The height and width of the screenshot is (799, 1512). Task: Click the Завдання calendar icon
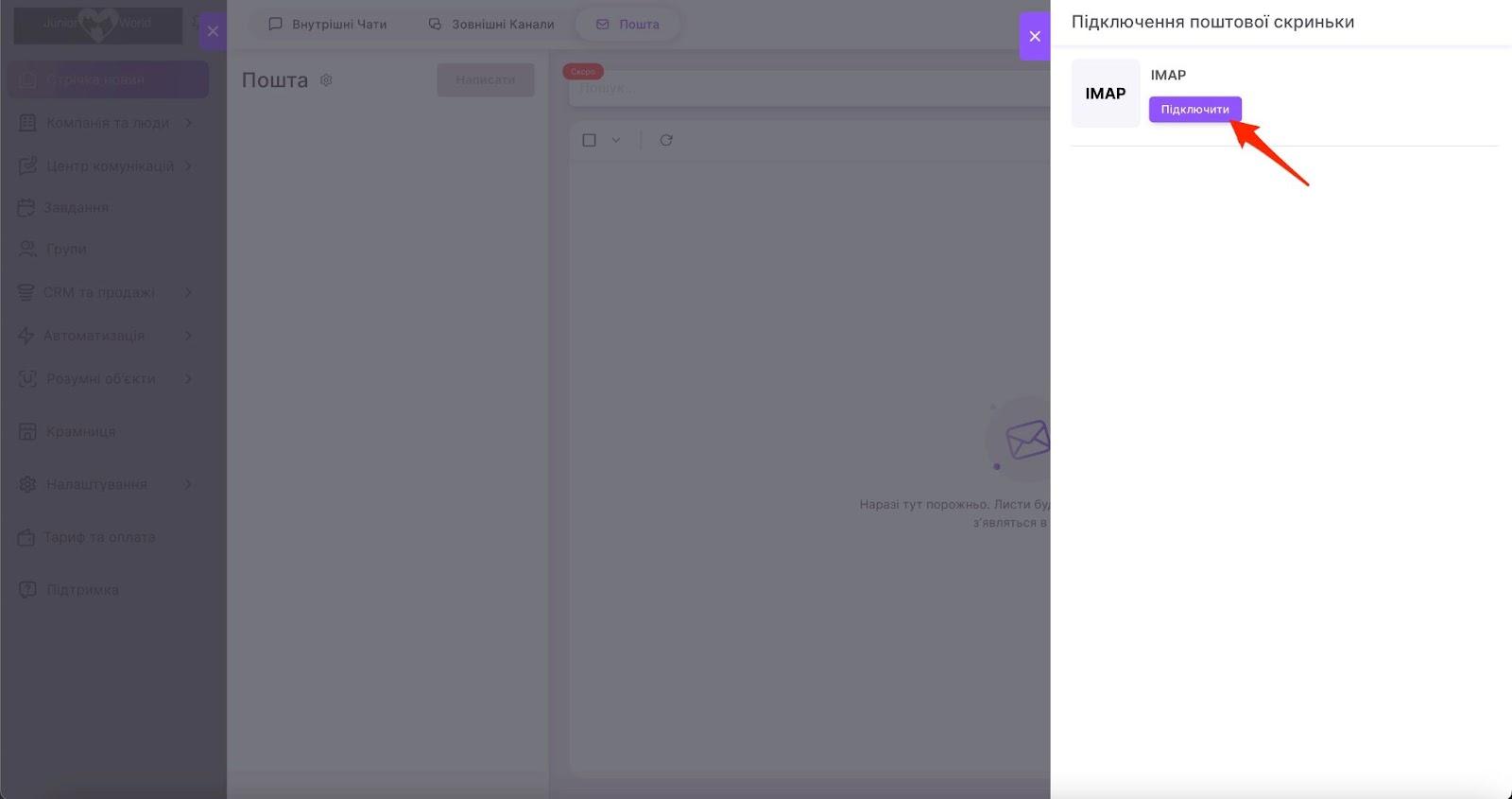[26, 207]
